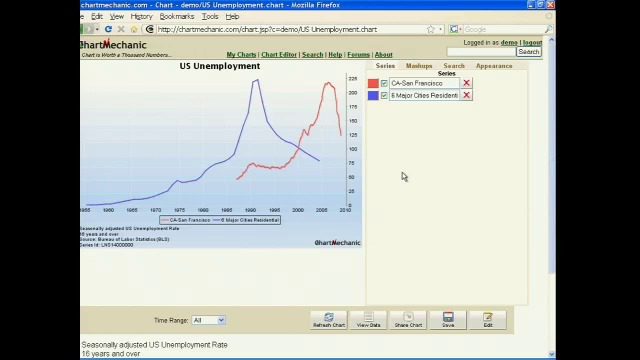The height and width of the screenshot is (360, 640).
Task: Reload the page with the browser refresh icon
Action: tap(108, 29)
